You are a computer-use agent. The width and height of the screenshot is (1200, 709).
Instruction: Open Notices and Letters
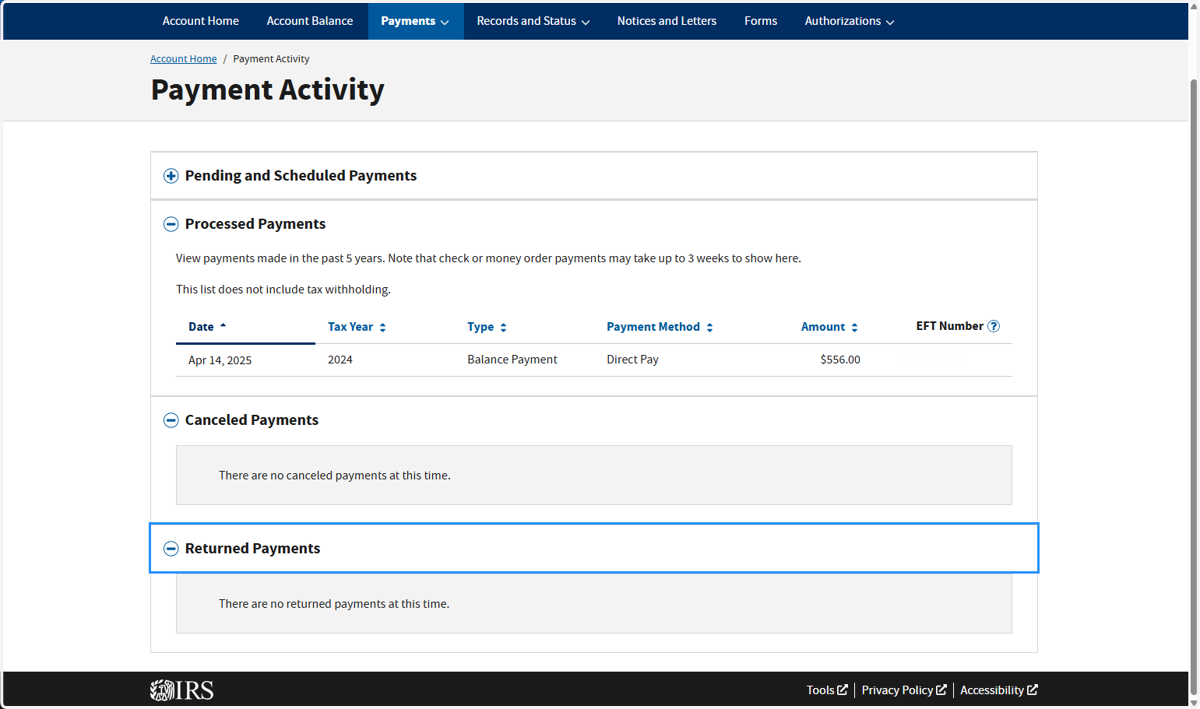[666, 21]
